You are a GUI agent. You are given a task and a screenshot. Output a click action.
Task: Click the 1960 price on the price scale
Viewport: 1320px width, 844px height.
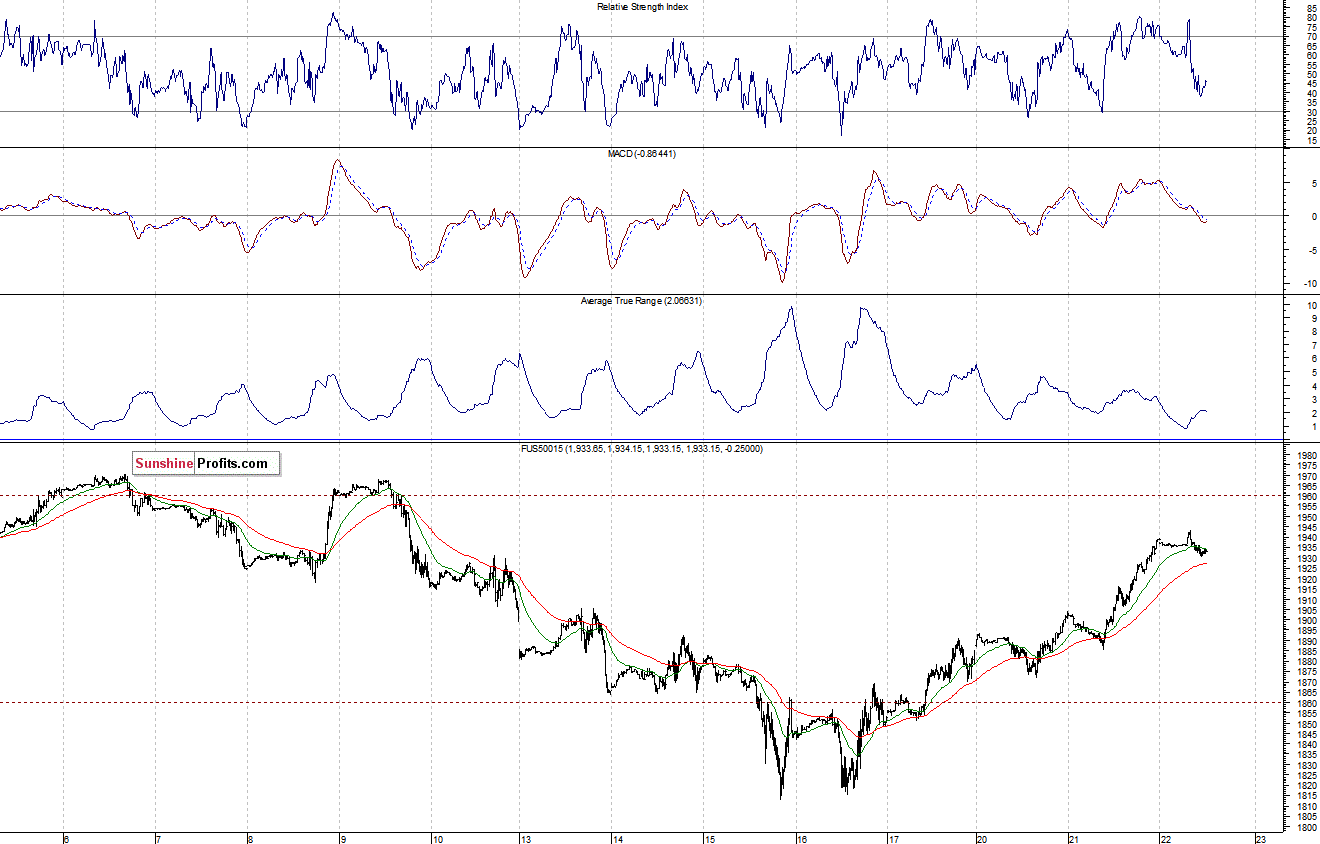1305,496
